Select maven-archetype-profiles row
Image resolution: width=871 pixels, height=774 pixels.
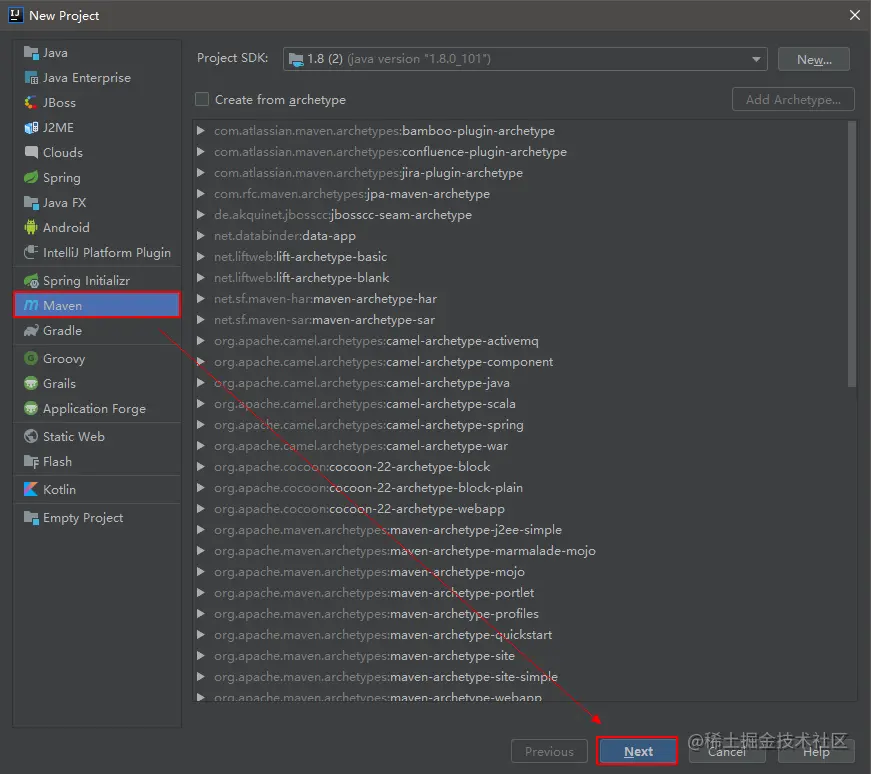(x=521, y=614)
